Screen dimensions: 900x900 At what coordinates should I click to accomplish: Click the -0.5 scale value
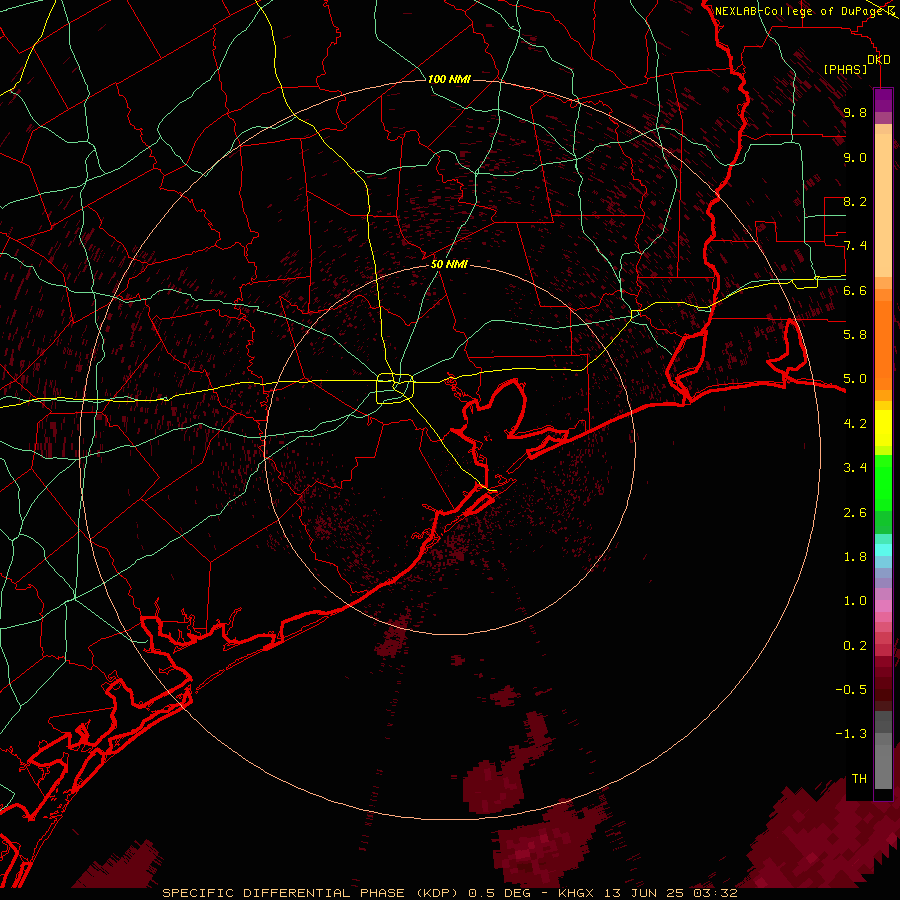[851, 690]
